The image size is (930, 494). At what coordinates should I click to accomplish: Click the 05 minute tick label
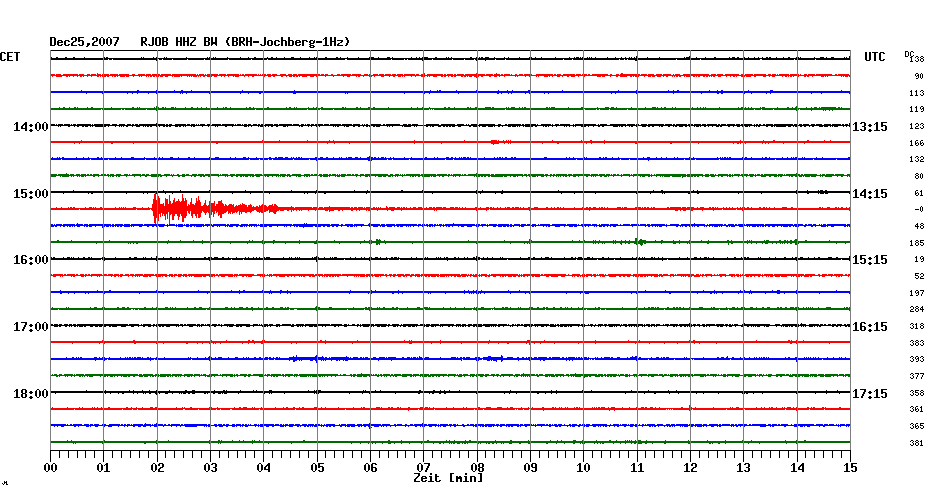click(317, 468)
